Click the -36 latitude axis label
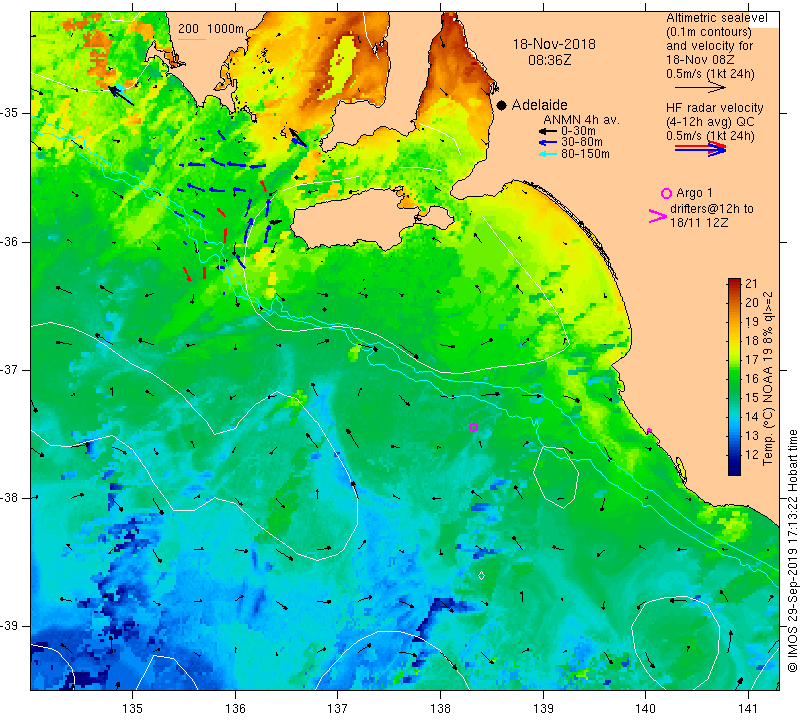The width and height of the screenshot is (800, 720). (x=10, y=241)
